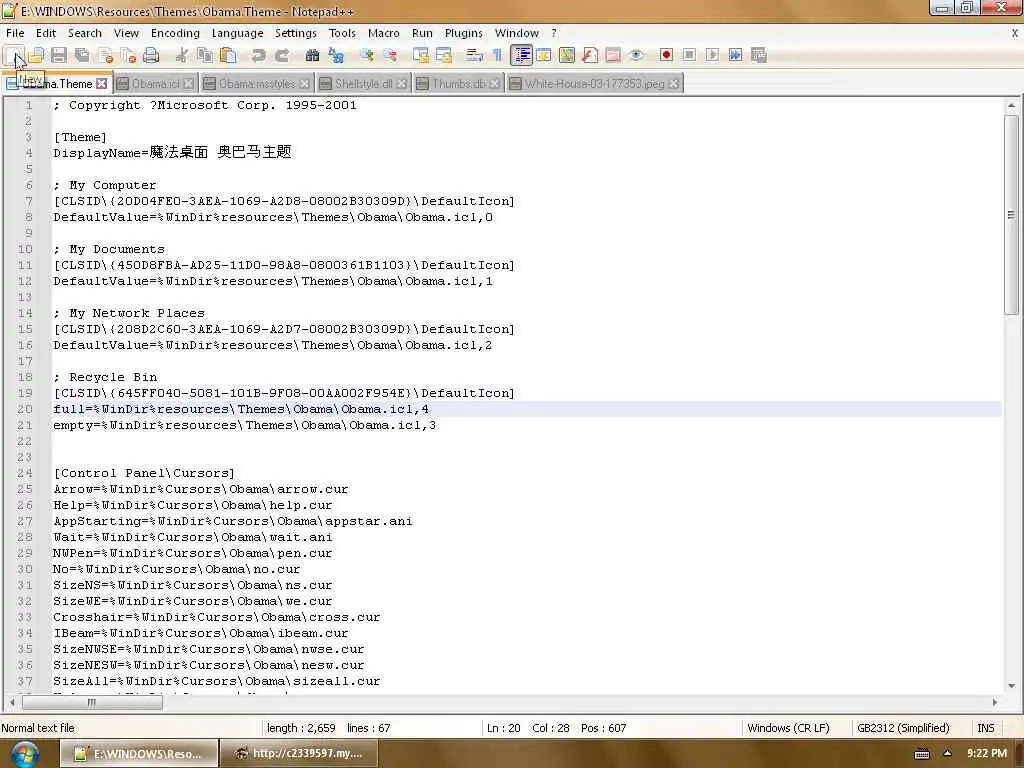The height and width of the screenshot is (768, 1024).
Task: Open the Search menu
Action: tap(85, 33)
